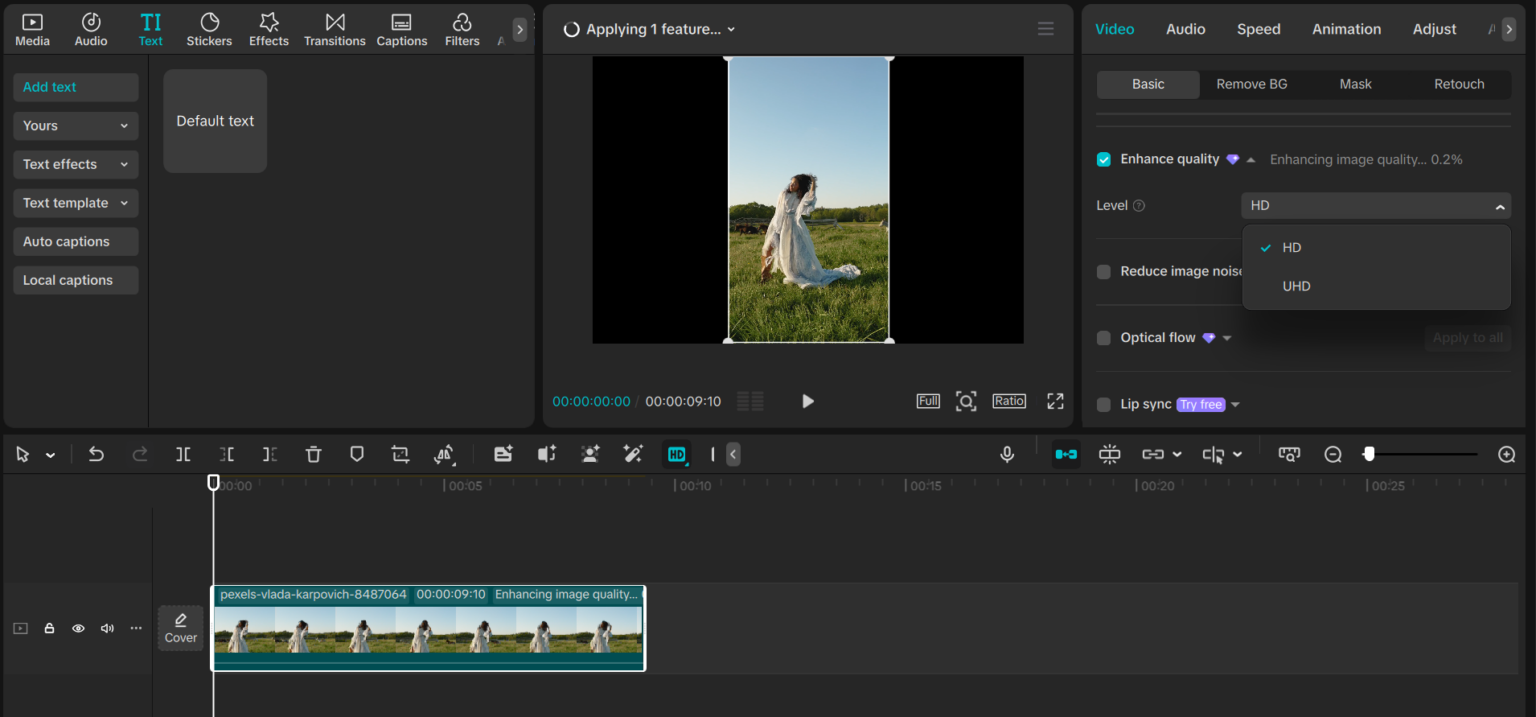Image resolution: width=1536 pixels, height=717 pixels.
Task: Start a voiceover recording with the microphone icon
Action: (1007, 454)
